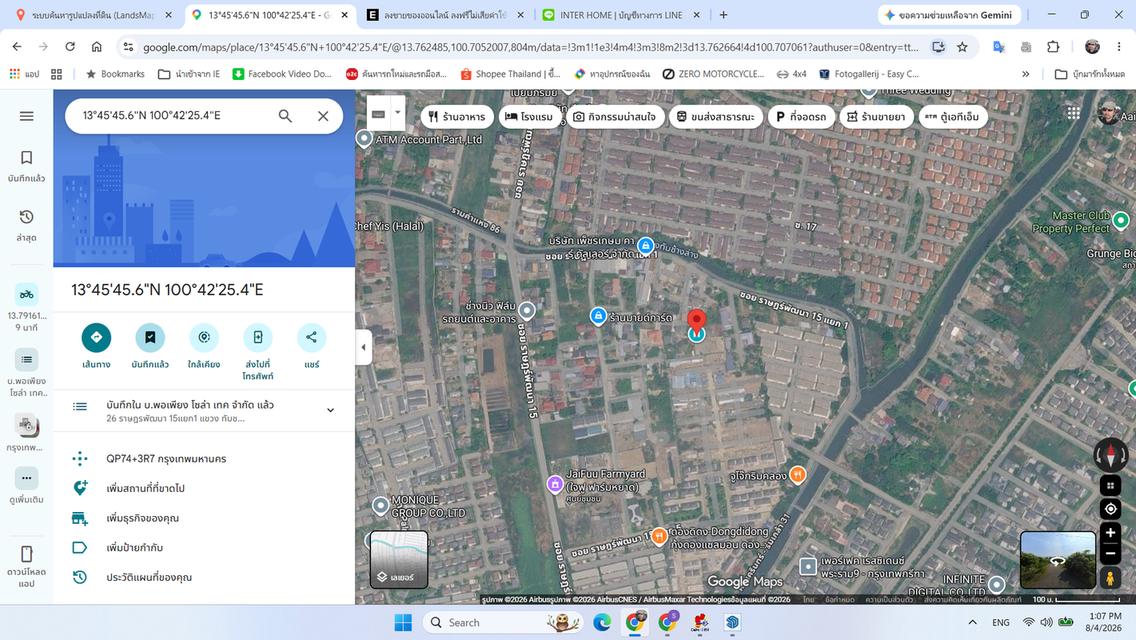The width and height of the screenshot is (1136, 640).
Task: Zoom out with the minus button
Action: (1111, 554)
